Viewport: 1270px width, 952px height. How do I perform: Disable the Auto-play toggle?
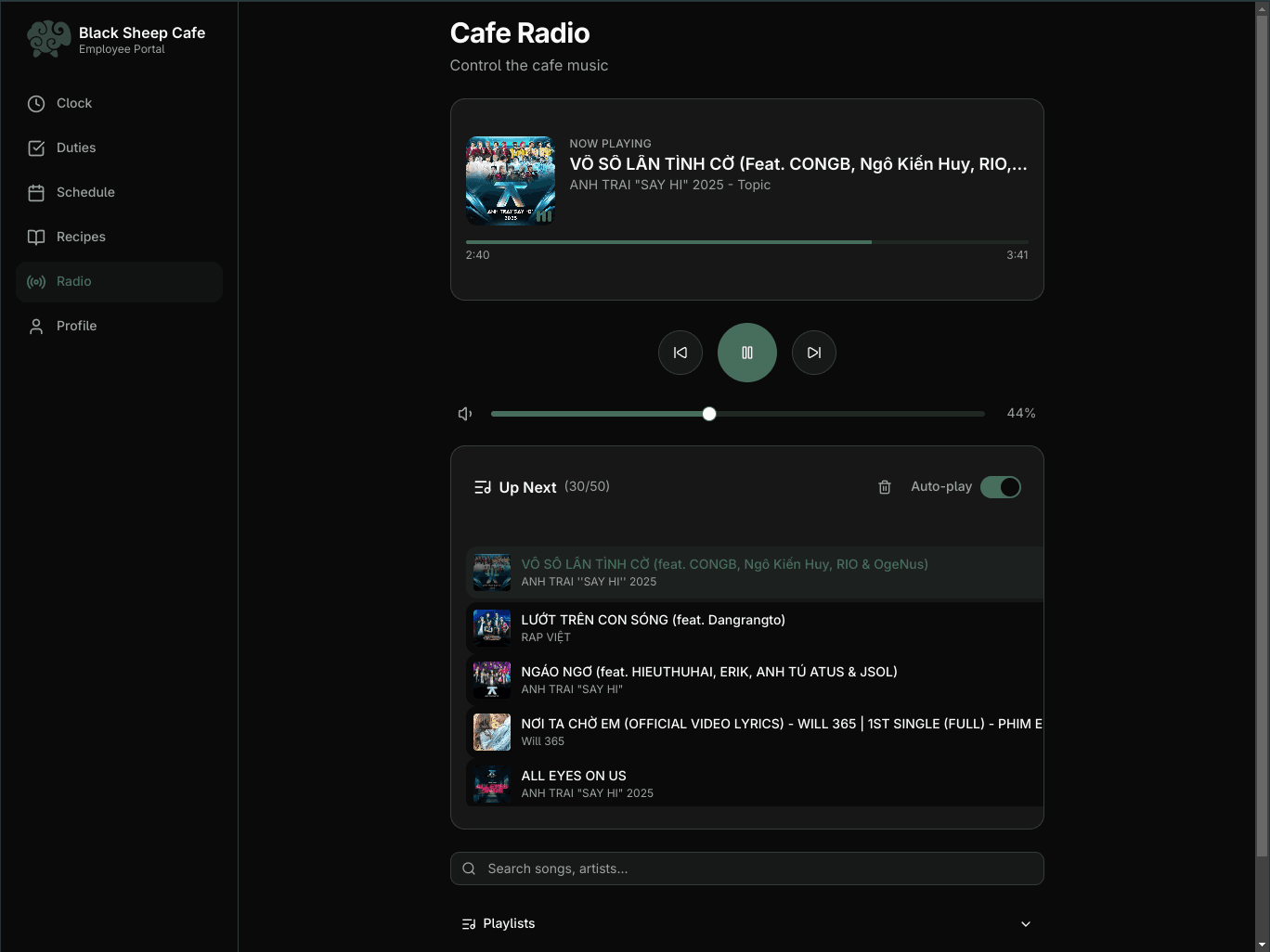(x=1001, y=486)
